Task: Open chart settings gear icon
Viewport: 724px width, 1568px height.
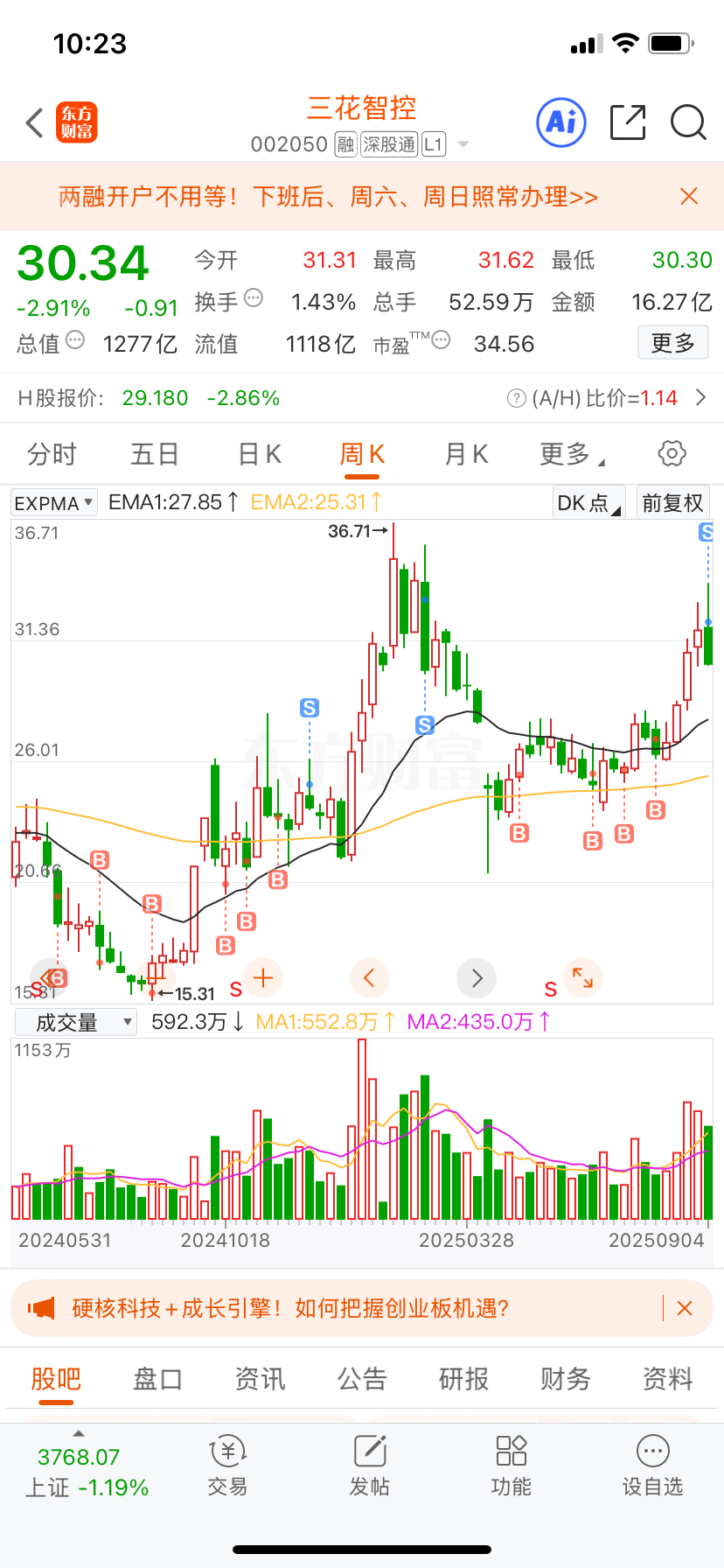Action: (672, 453)
